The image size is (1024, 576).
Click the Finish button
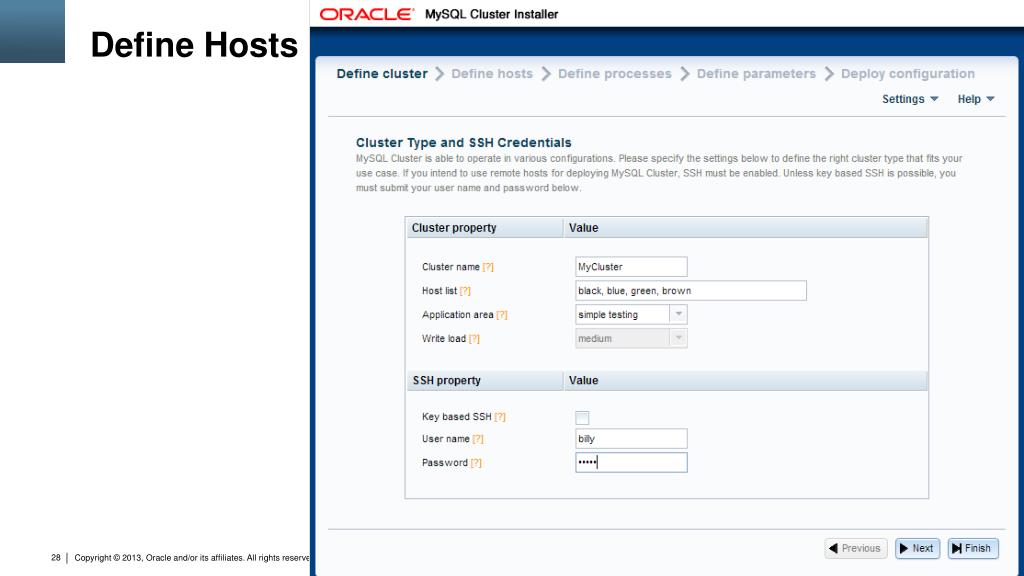972,549
